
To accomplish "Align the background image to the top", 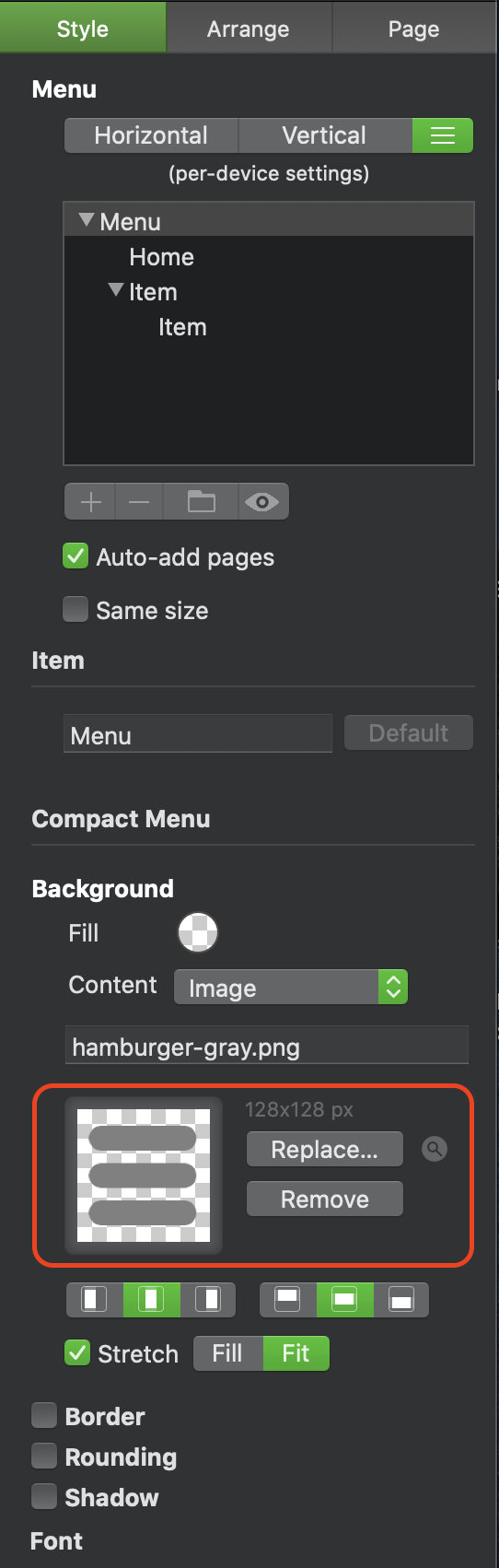I will tap(287, 1300).
